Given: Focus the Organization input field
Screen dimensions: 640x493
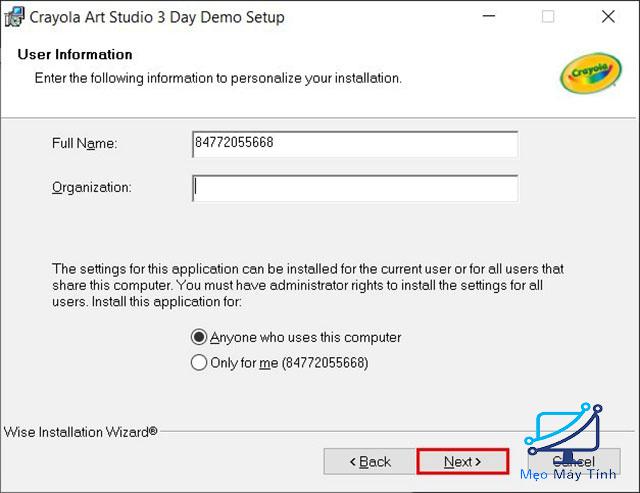Looking at the screenshot, I should [355, 188].
